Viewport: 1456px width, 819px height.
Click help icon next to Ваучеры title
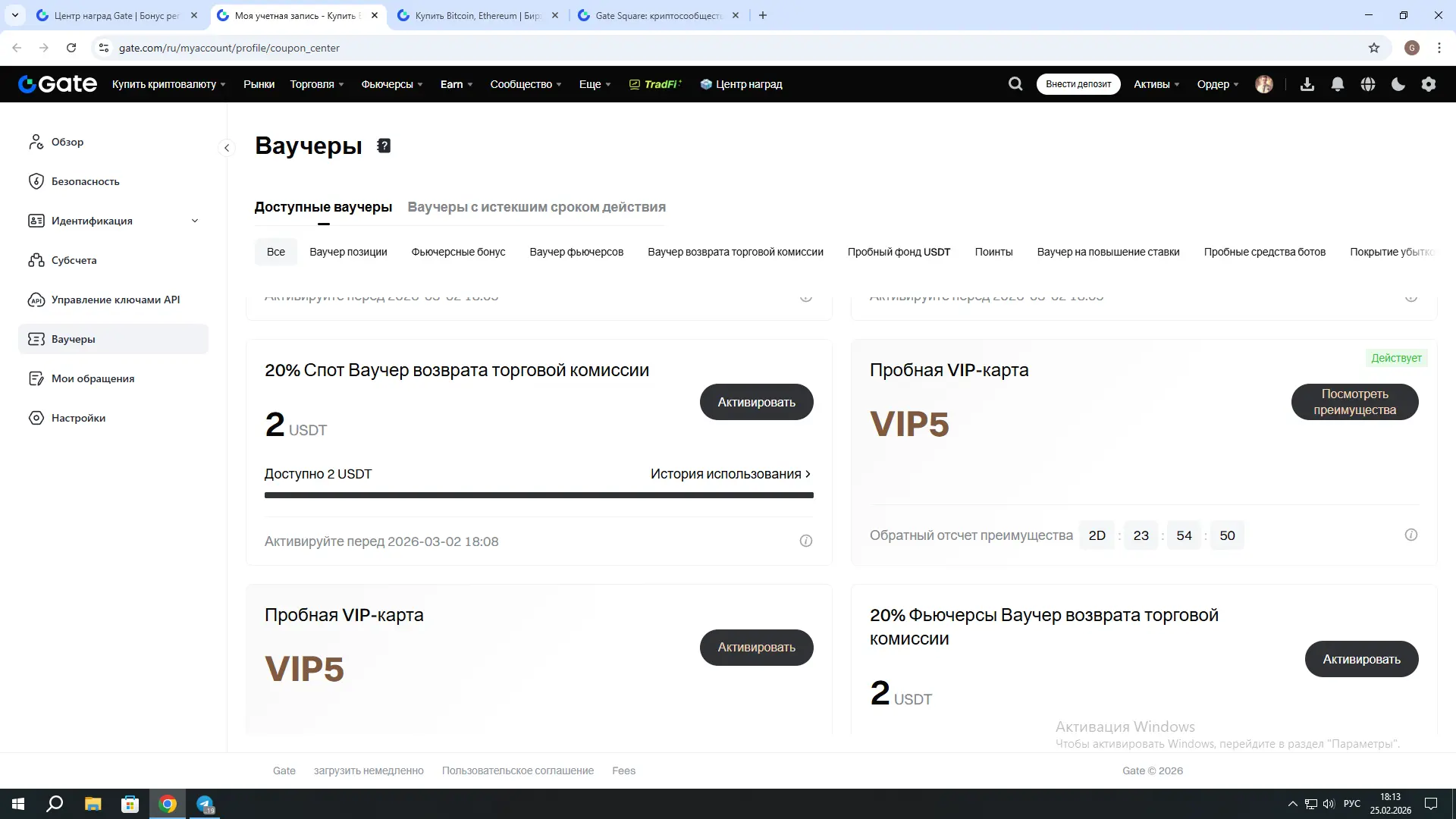click(x=384, y=146)
